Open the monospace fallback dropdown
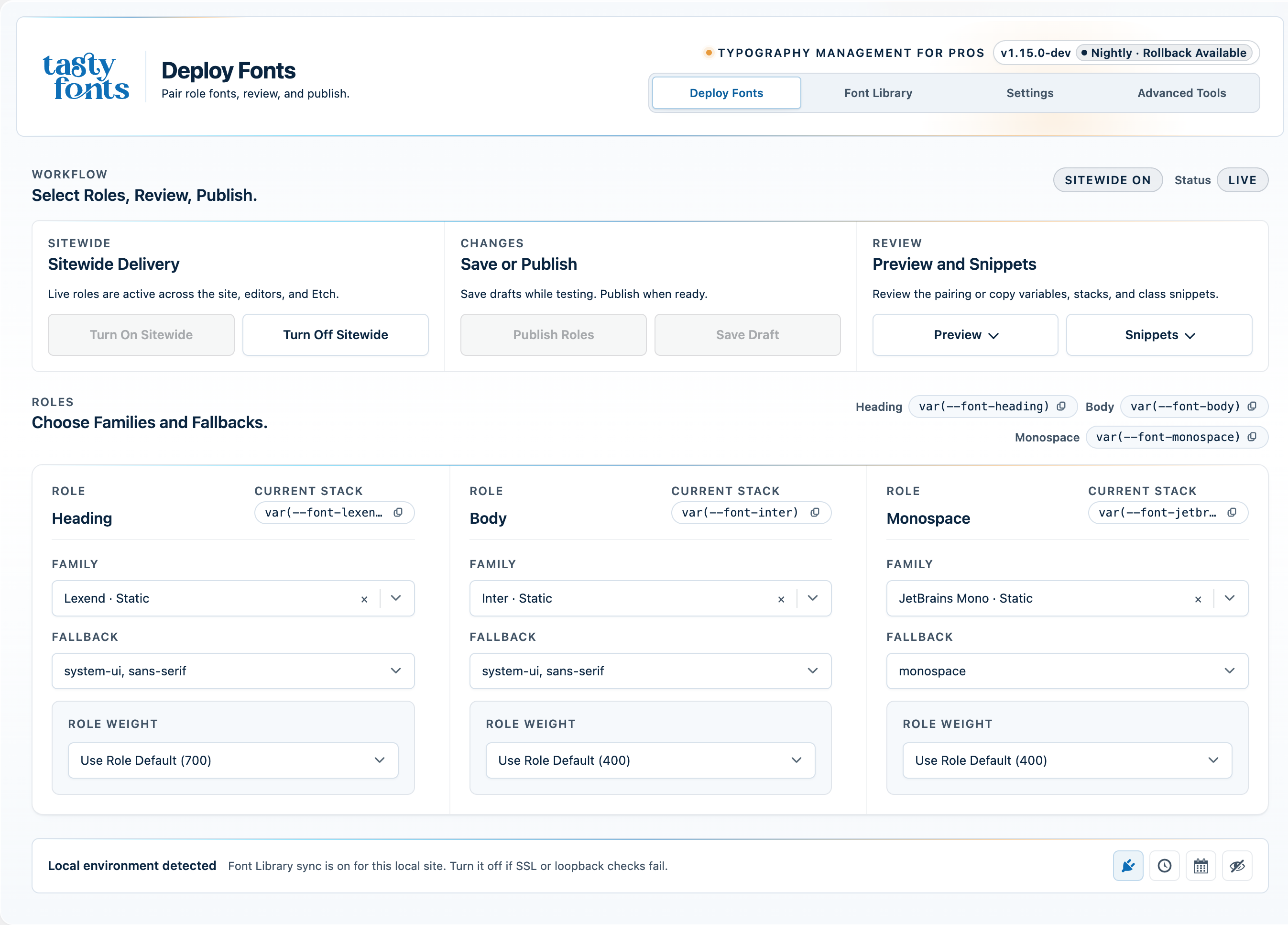The image size is (1288, 925). [1067, 671]
